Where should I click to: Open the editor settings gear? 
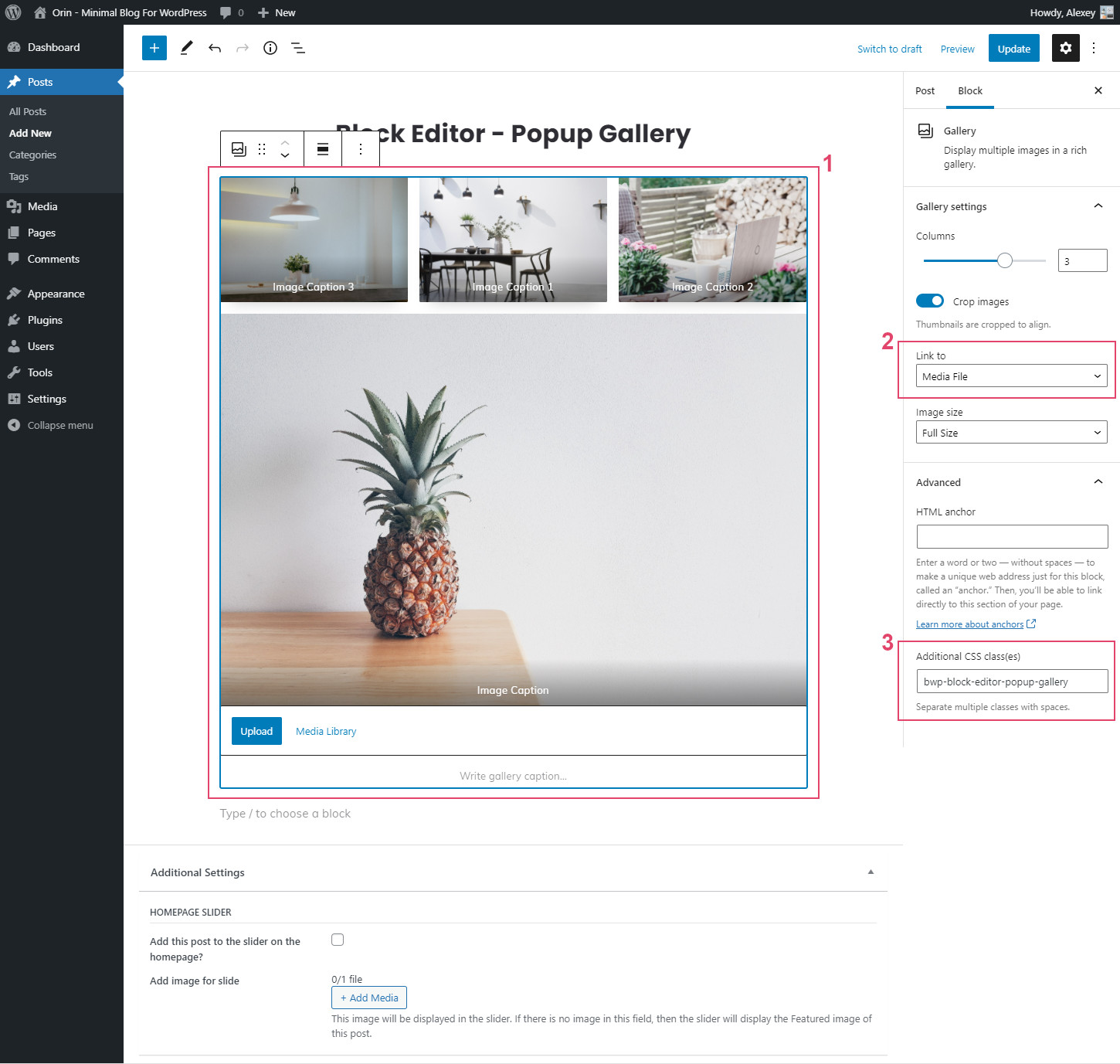pyautogui.click(x=1066, y=48)
